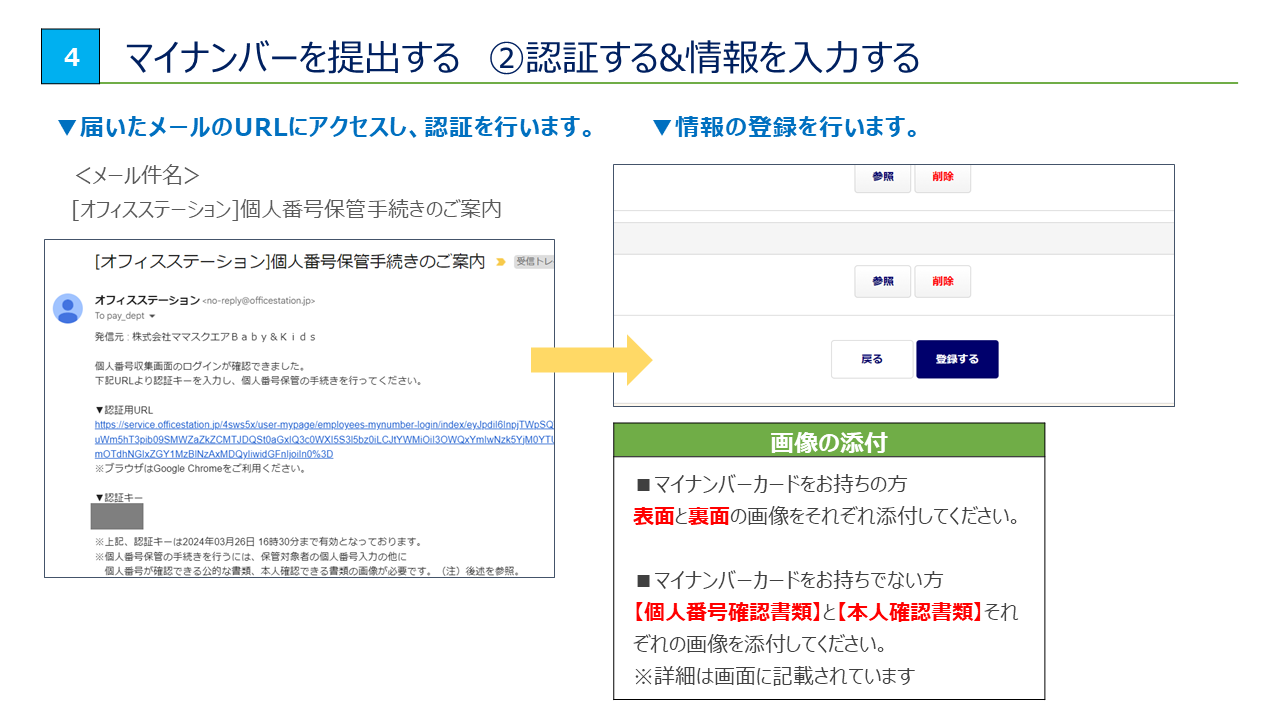This screenshot has width=1280, height=720.
Task: Click the red text 【本人確認書類】
Action: [909, 611]
